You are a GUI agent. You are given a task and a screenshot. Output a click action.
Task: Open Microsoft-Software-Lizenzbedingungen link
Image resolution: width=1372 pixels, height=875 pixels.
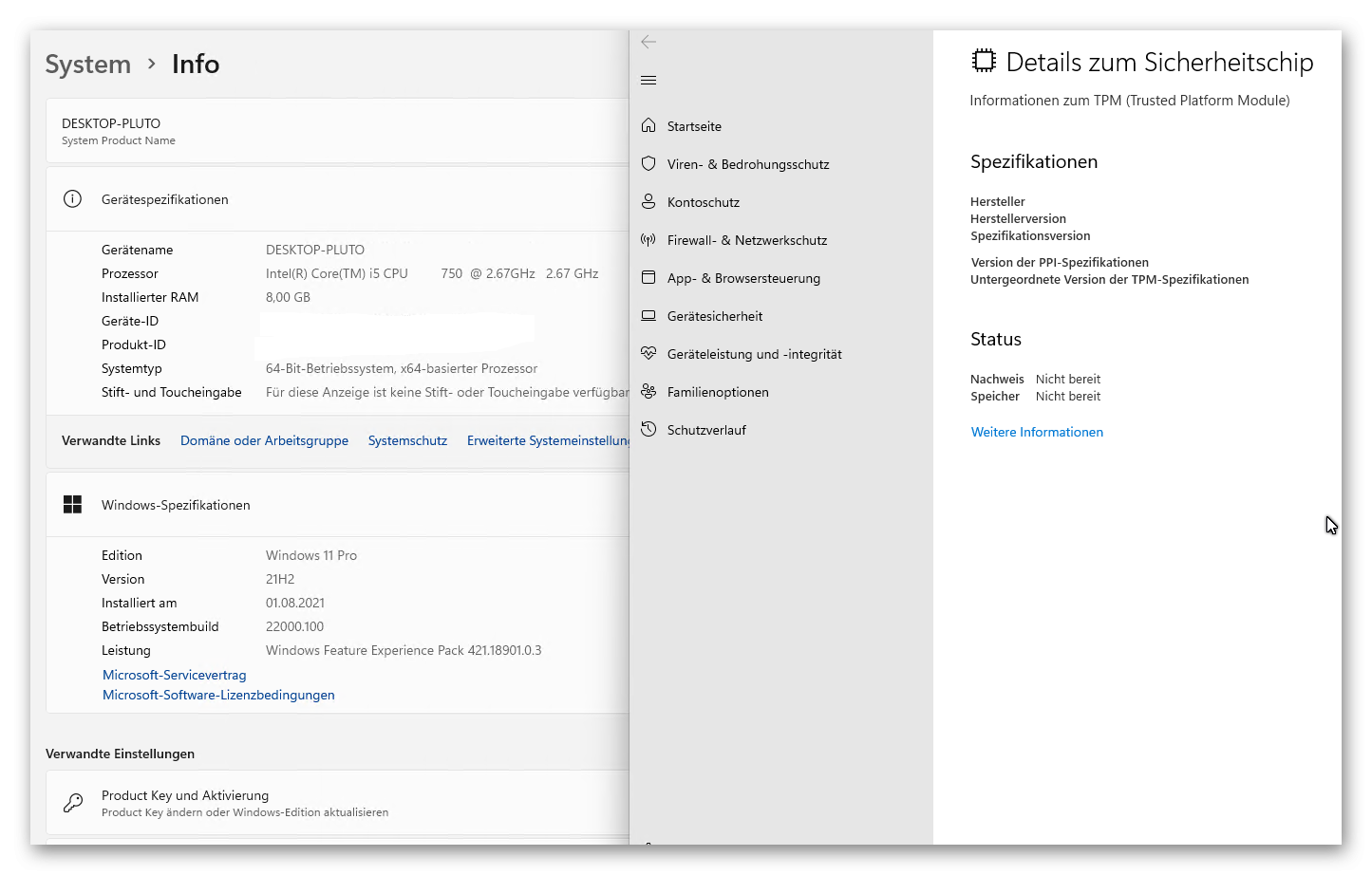point(218,695)
